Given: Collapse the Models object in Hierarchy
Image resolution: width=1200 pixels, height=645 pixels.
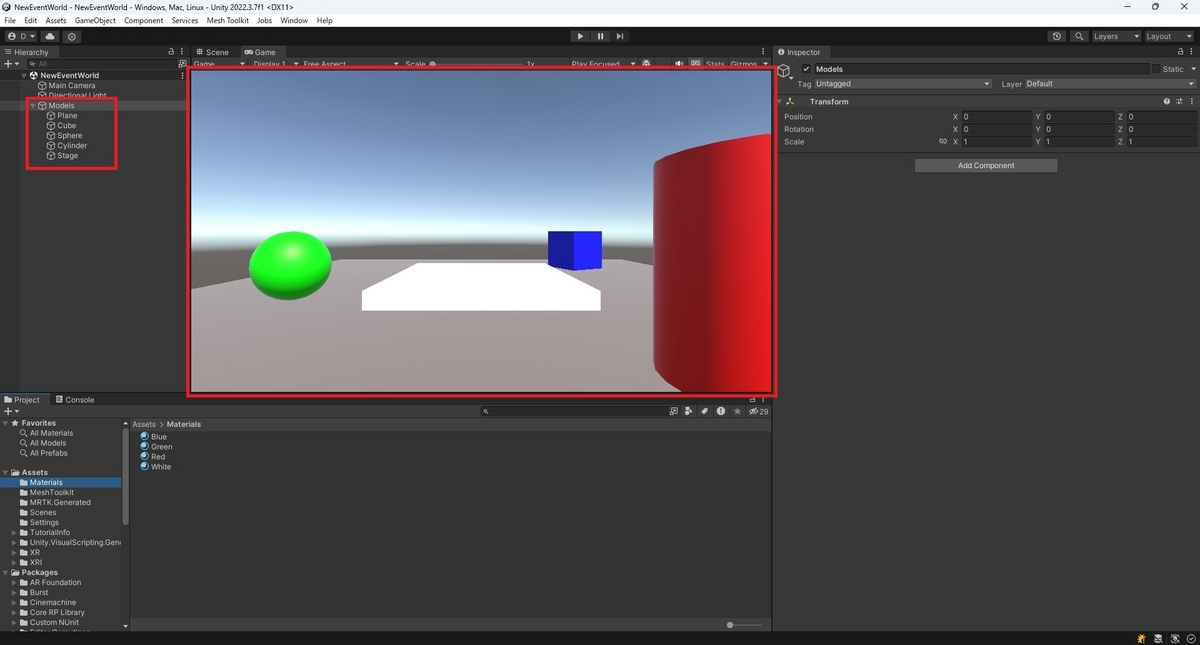Looking at the screenshot, I should coord(32,105).
